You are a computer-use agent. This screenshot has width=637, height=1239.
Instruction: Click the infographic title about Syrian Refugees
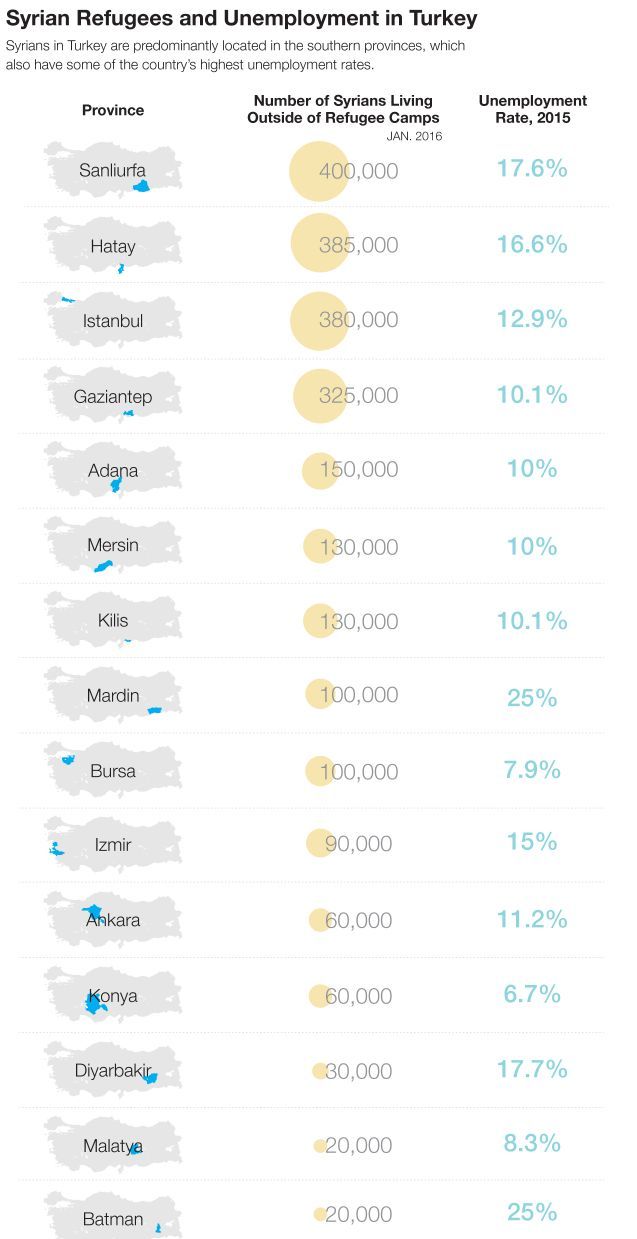click(x=242, y=19)
